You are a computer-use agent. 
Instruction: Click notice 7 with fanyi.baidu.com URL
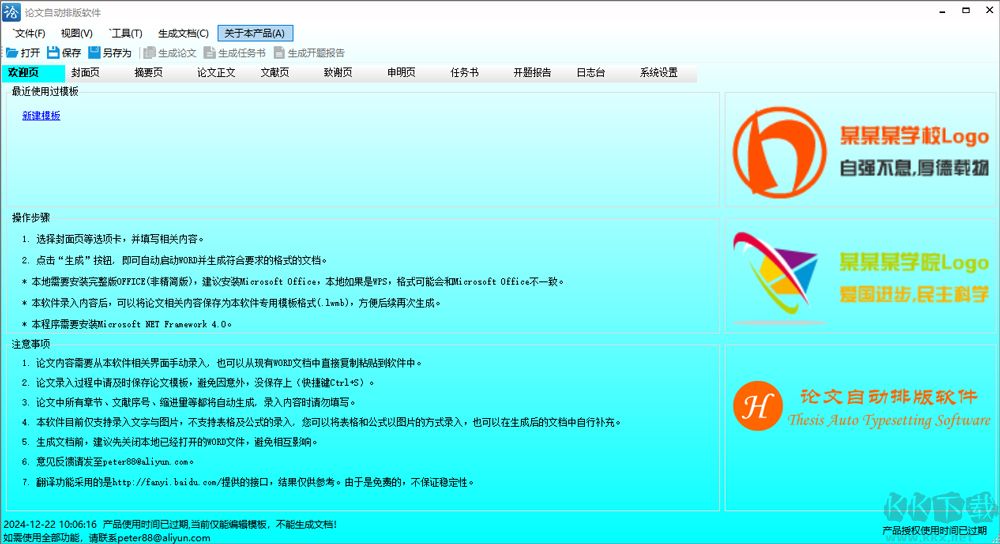[247, 482]
